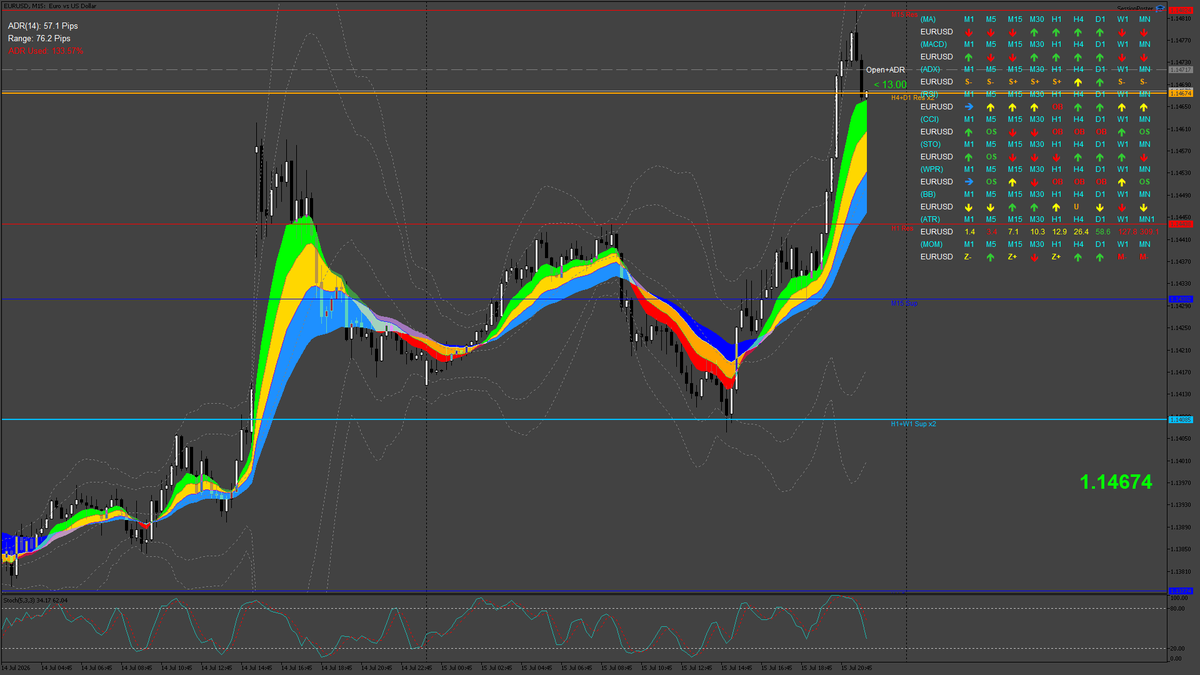This screenshot has width=1200, height=675.
Task: Click the 'H1 Res' level label
Action: [x=902, y=228]
